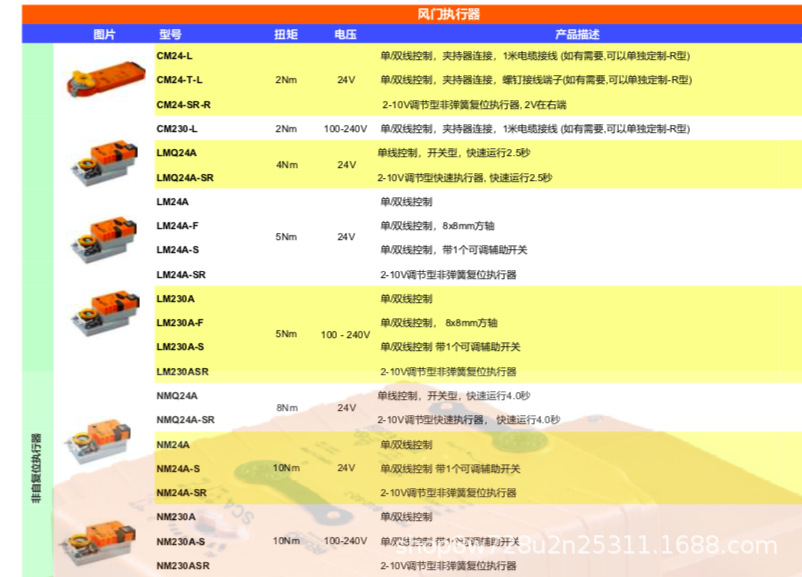Click the LM24A-F description 8x8mm方轴
The width and height of the screenshot is (802, 577).
point(468,226)
